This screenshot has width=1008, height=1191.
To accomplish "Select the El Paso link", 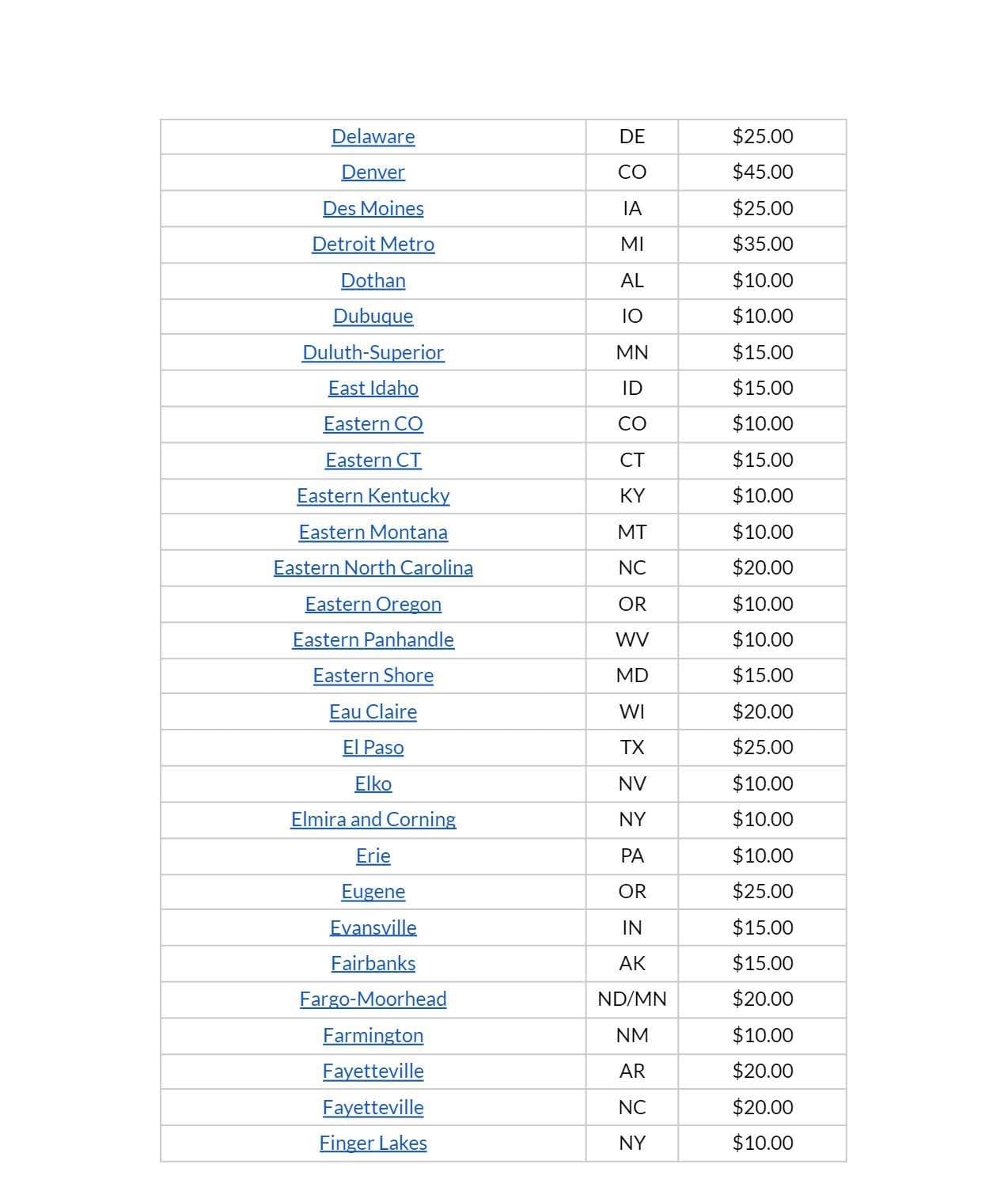I will click(373, 748).
